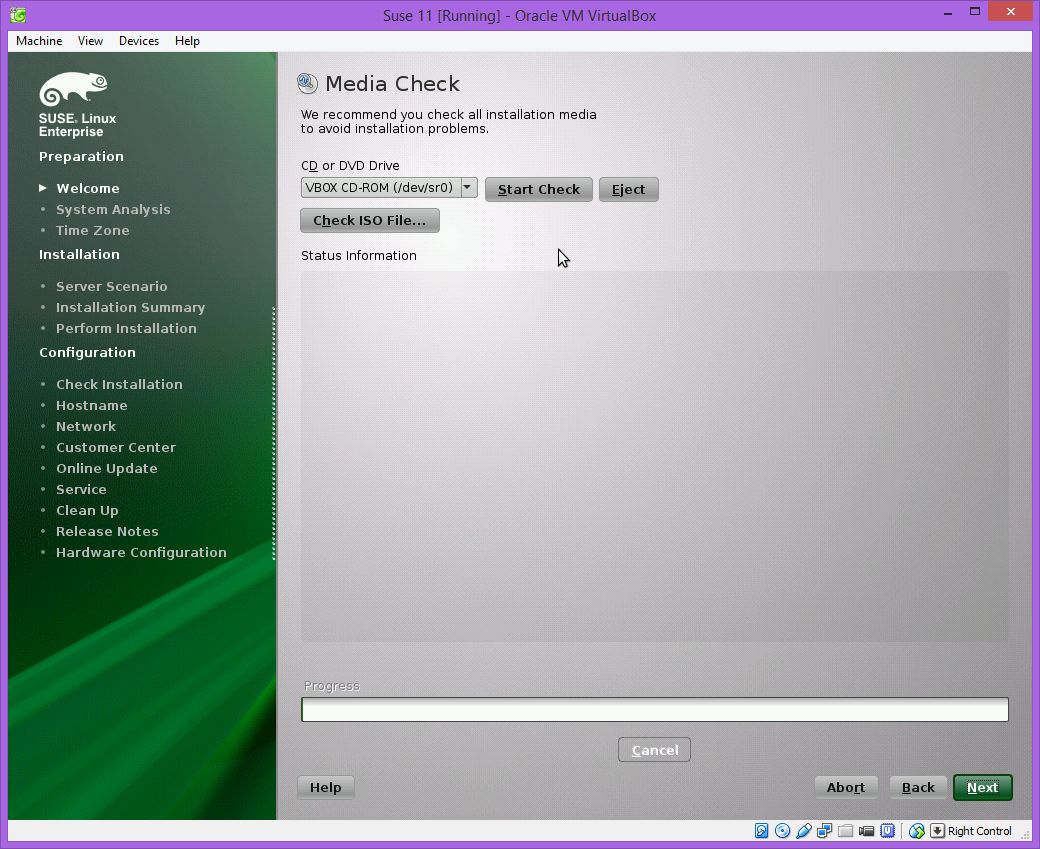Click the Right Control host key label
The height and width of the screenshot is (849, 1040).
(980, 831)
